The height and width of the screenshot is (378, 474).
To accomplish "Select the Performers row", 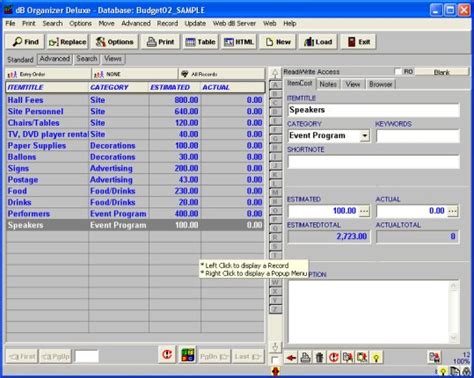I will [x=135, y=214].
